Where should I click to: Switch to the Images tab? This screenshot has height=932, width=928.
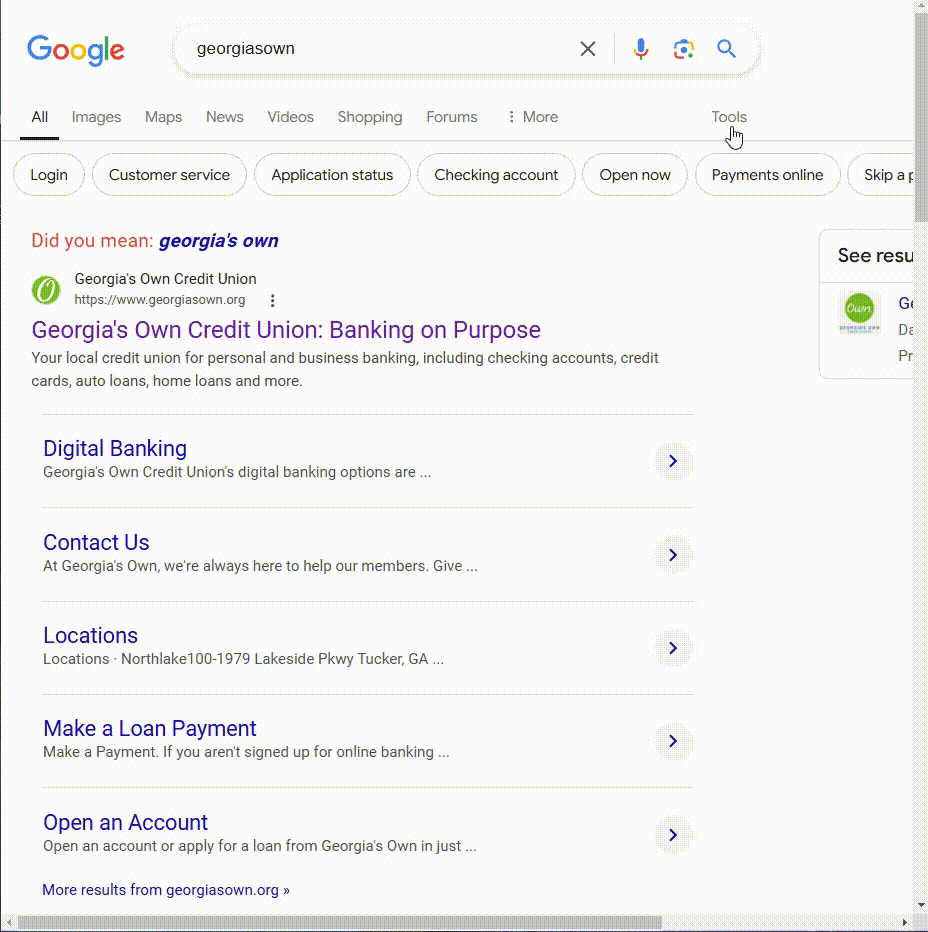click(96, 117)
